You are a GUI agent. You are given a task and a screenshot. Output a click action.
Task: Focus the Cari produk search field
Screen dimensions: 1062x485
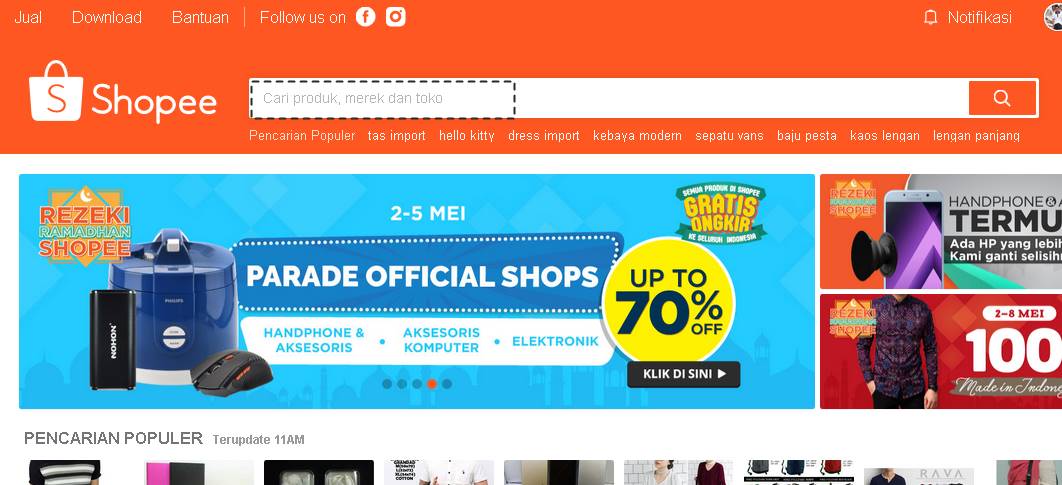pos(609,98)
